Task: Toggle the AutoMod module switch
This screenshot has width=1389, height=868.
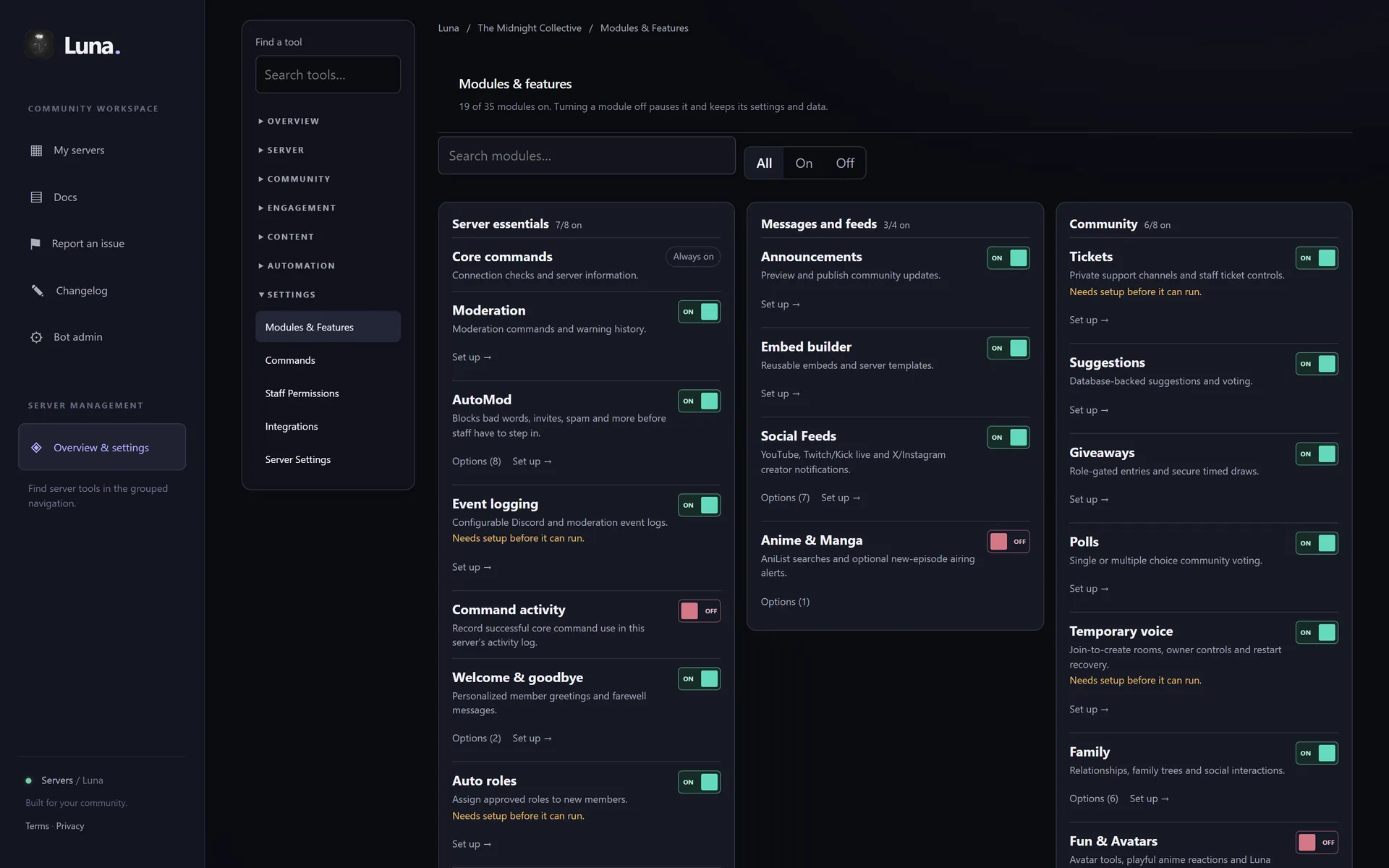Action: 699,401
